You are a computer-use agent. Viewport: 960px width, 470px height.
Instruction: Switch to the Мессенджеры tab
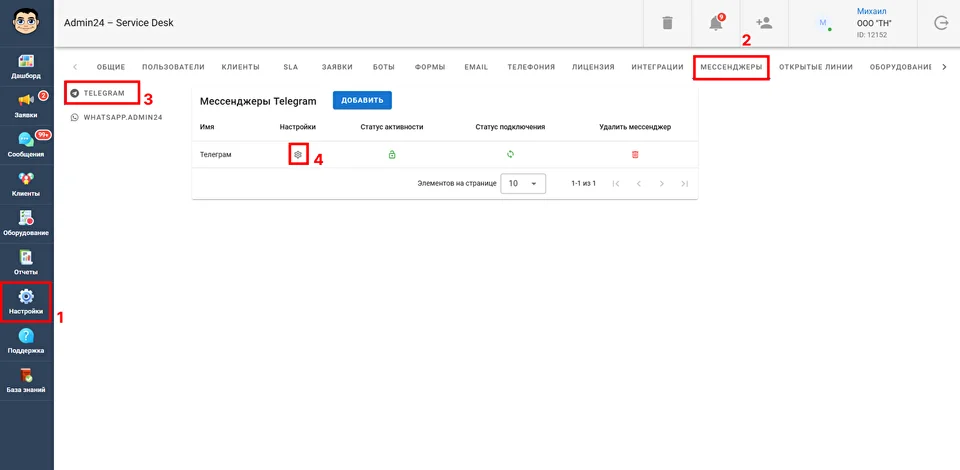click(x=732, y=67)
